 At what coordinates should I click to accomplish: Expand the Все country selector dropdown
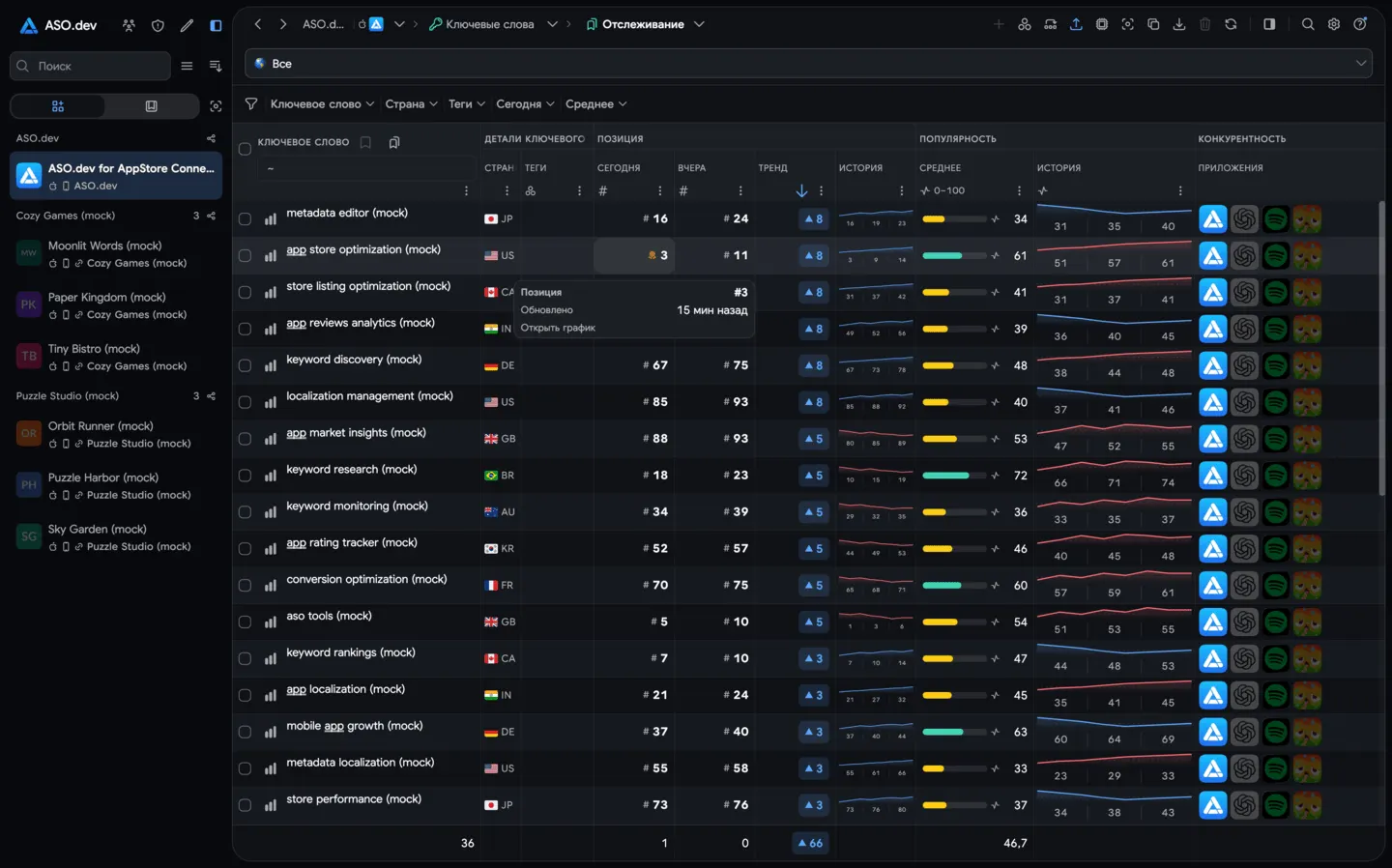click(x=809, y=64)
